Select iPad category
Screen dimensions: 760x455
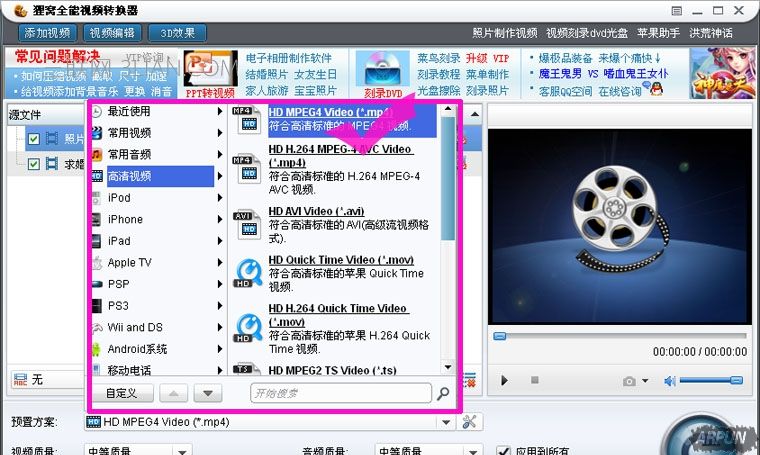click(x=119, y=241)
